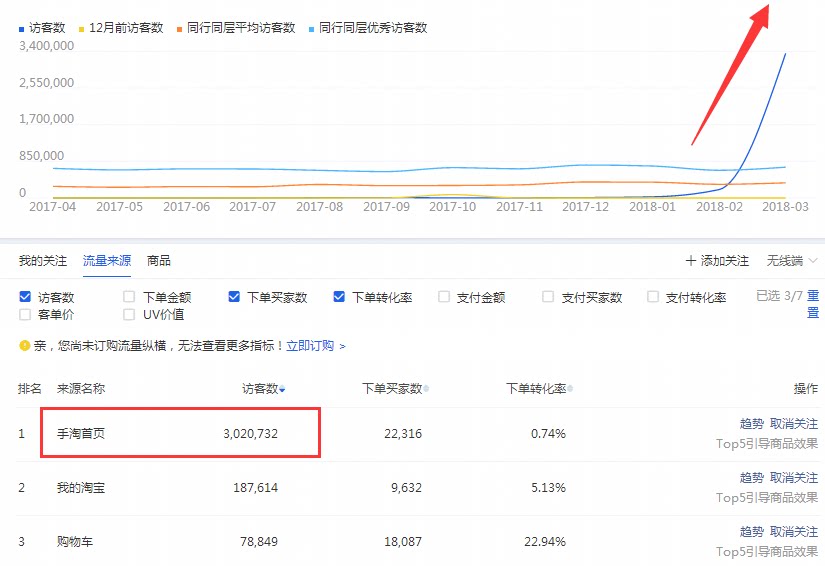Click the 2017-10 axis label
This screenshot has height=566, width=825.
point(452,207)
